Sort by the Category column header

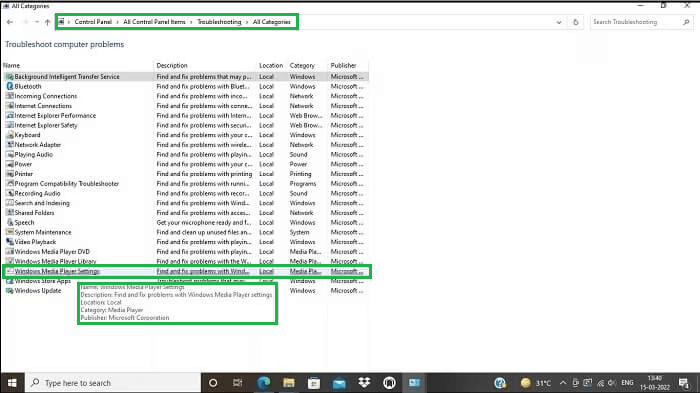302,66
